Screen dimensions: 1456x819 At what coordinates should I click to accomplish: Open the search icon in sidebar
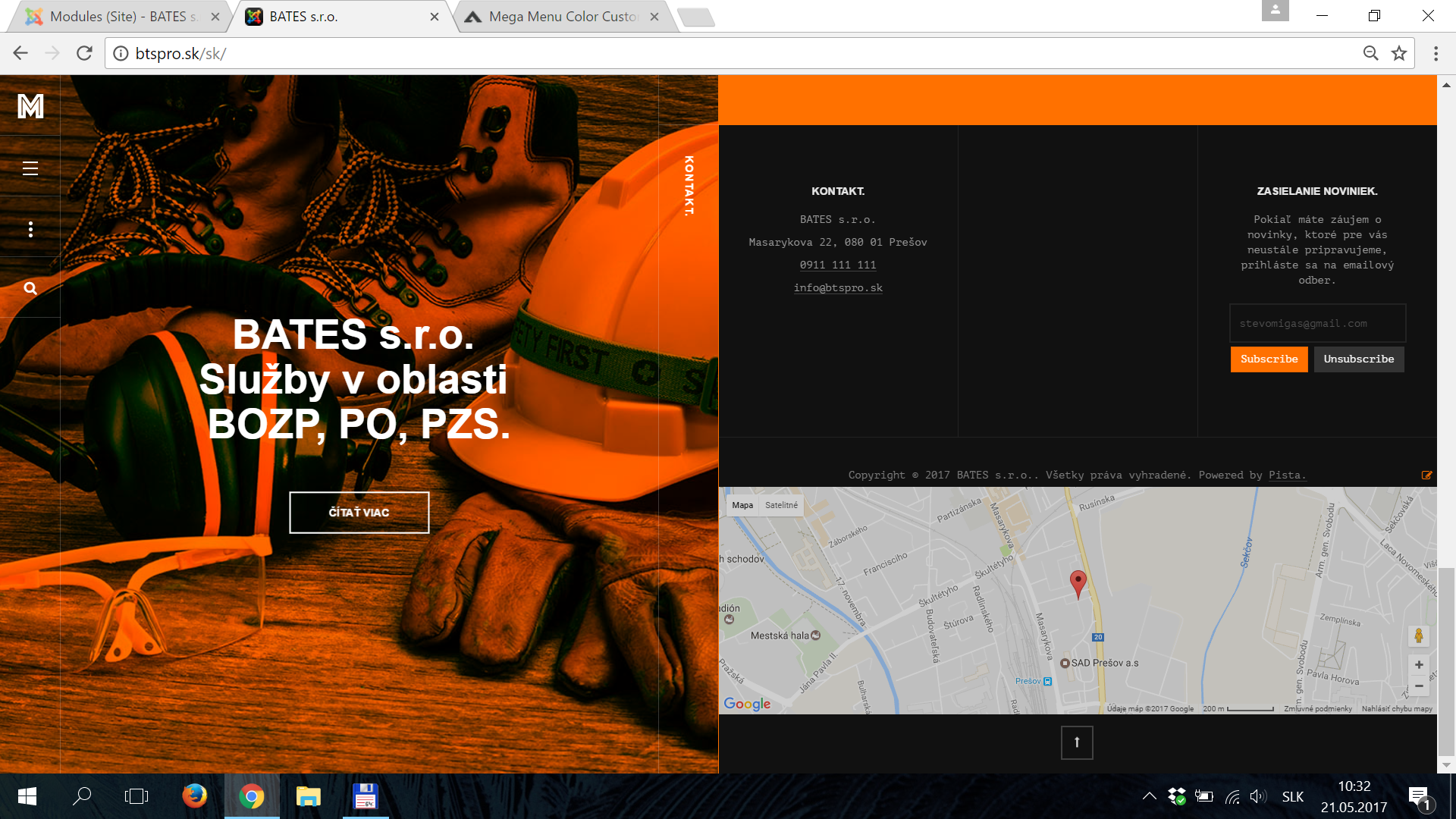click(x=30, y=288)
